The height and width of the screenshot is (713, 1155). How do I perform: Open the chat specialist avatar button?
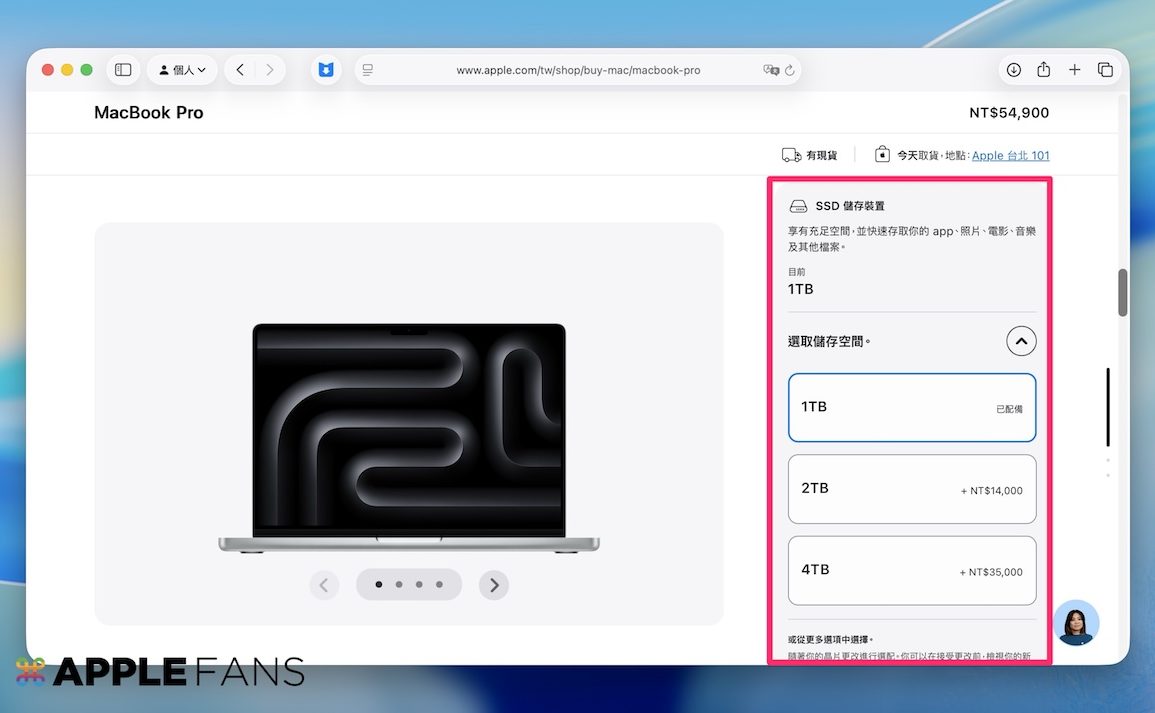point(1076,623)
